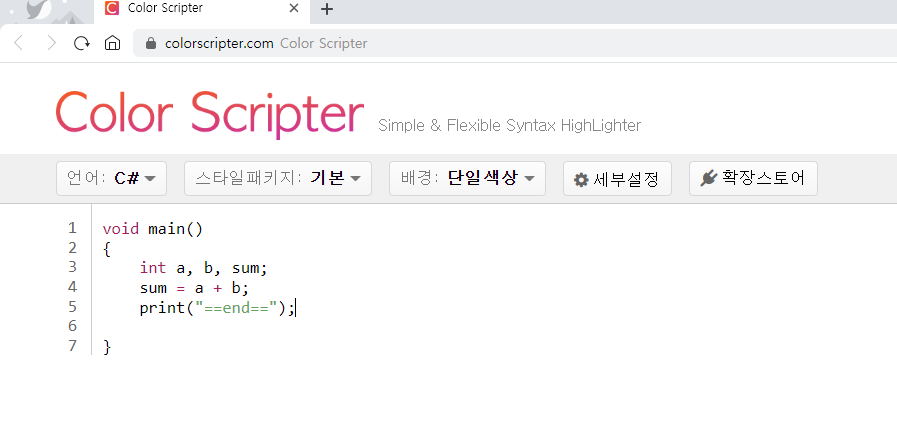Click line number 1 in gutter
The image size is (897, 427).
pos(72,228)
